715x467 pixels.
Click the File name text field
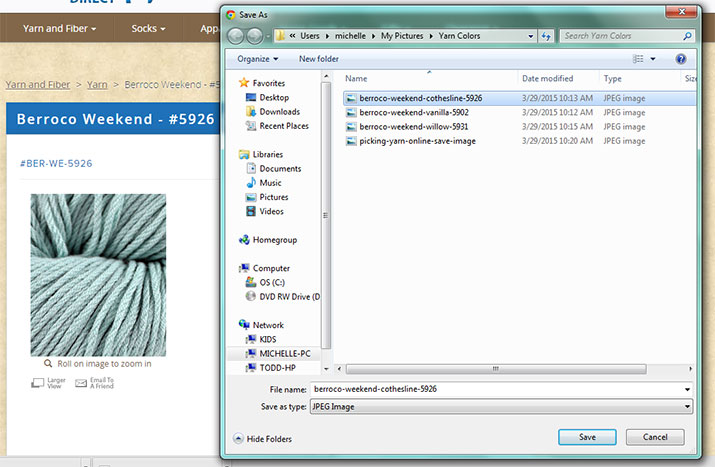tap(497, 389)
